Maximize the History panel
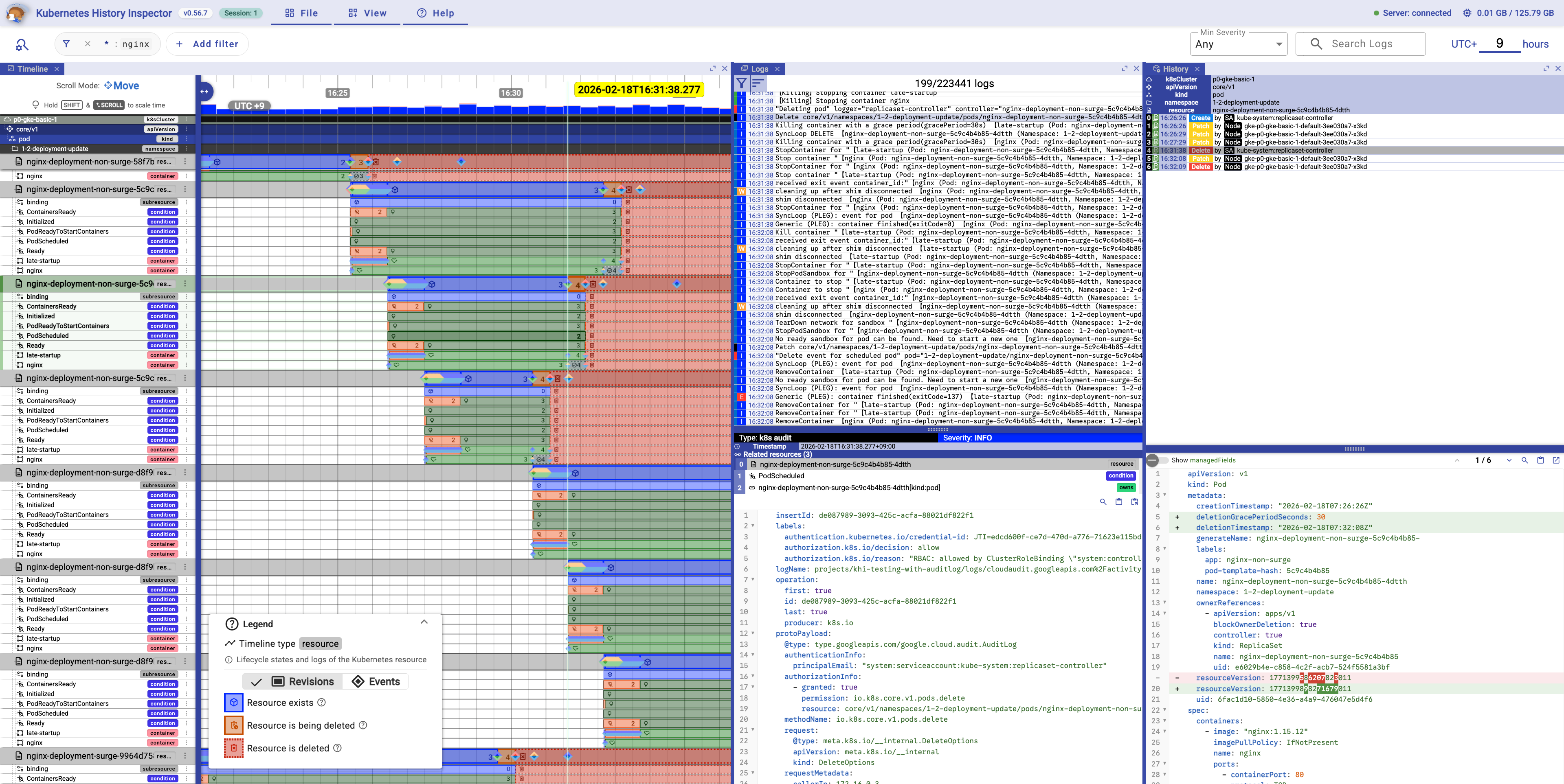Image resolution: width=1564 pixels, height=784 pixels. (1546, 68)
